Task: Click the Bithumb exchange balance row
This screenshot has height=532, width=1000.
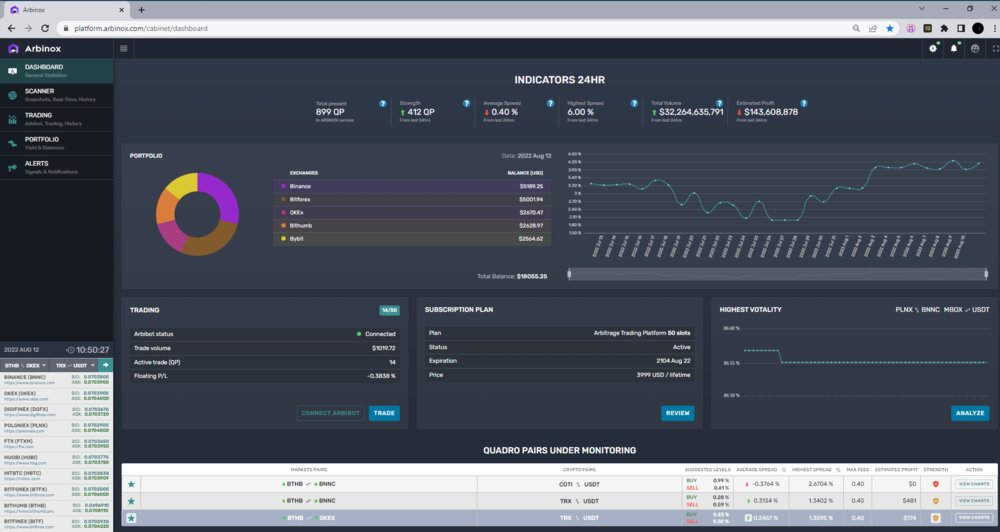Action: click(412, 226)
